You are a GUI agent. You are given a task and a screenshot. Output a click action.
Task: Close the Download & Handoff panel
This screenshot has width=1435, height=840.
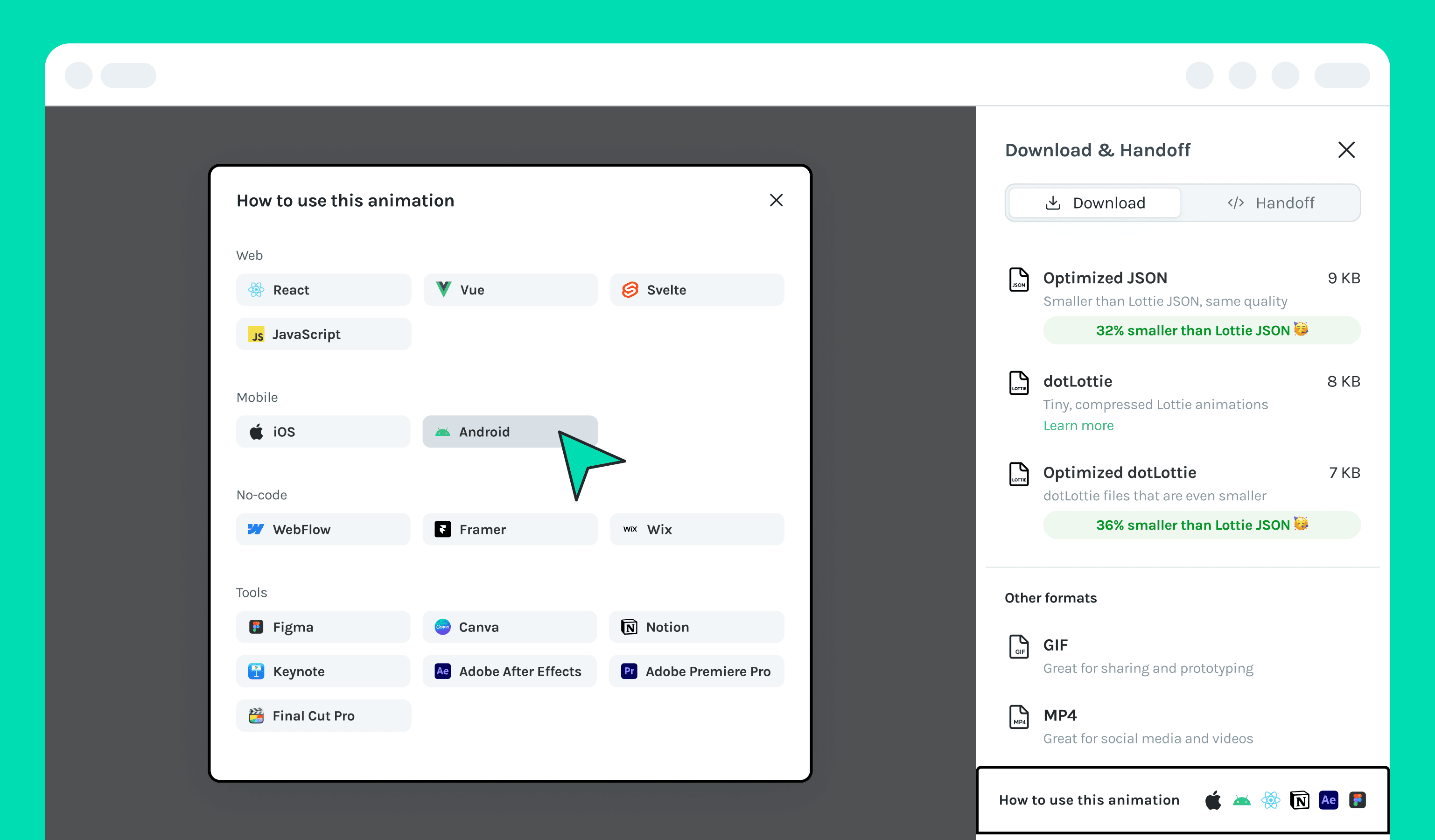[x=1346, y=150]
